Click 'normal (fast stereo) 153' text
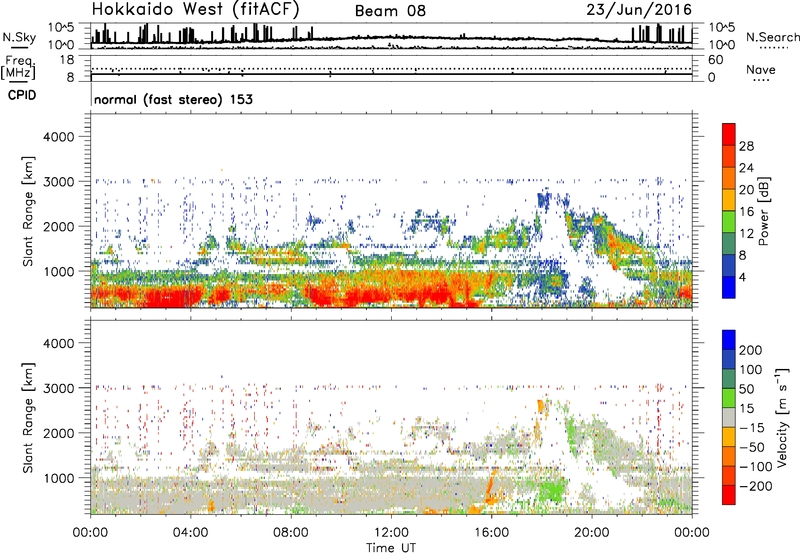Screen dimensions: 800x554 [x=173, y=99]
